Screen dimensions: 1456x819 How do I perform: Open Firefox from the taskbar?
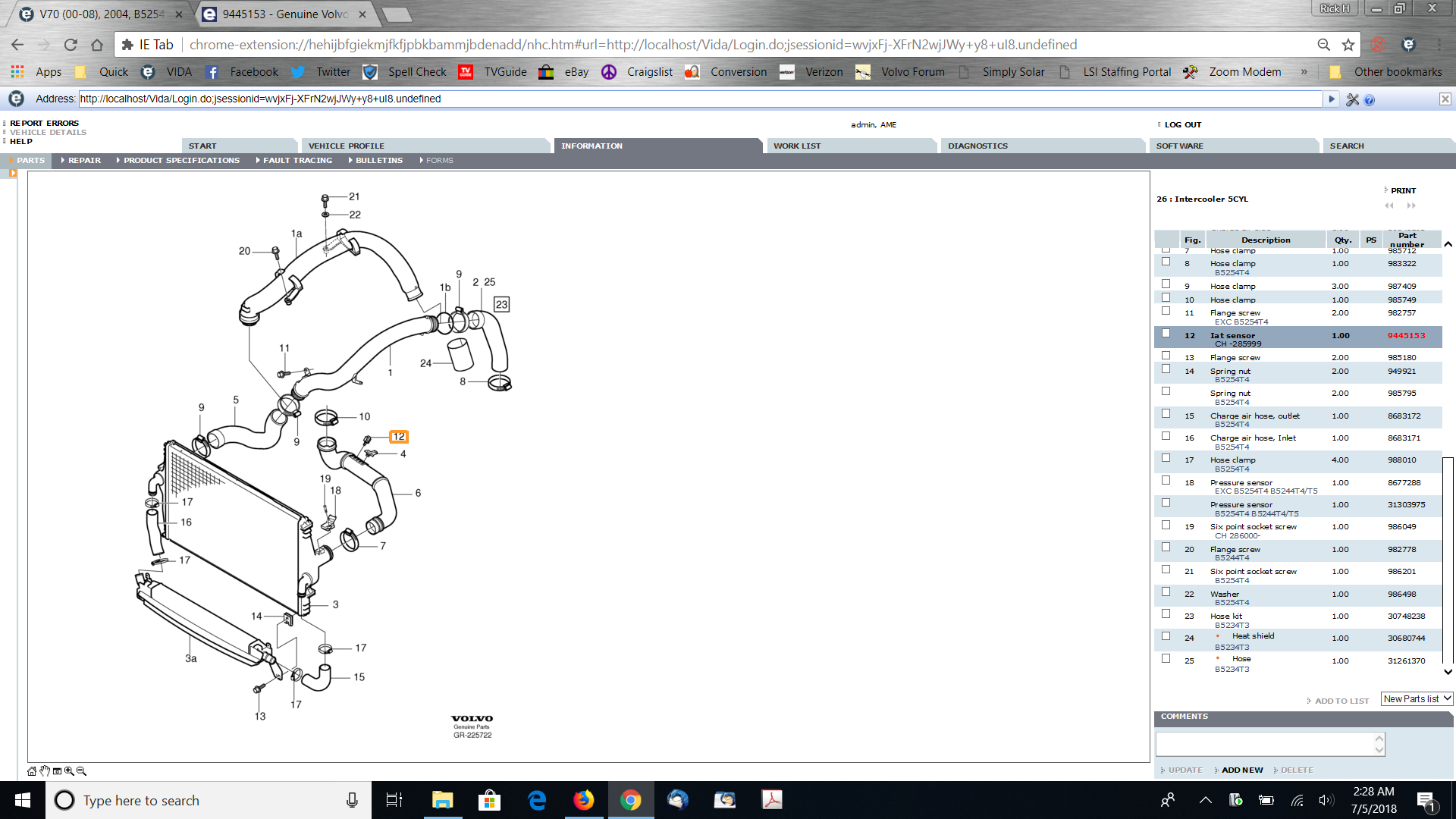click(x=583, y=800)
